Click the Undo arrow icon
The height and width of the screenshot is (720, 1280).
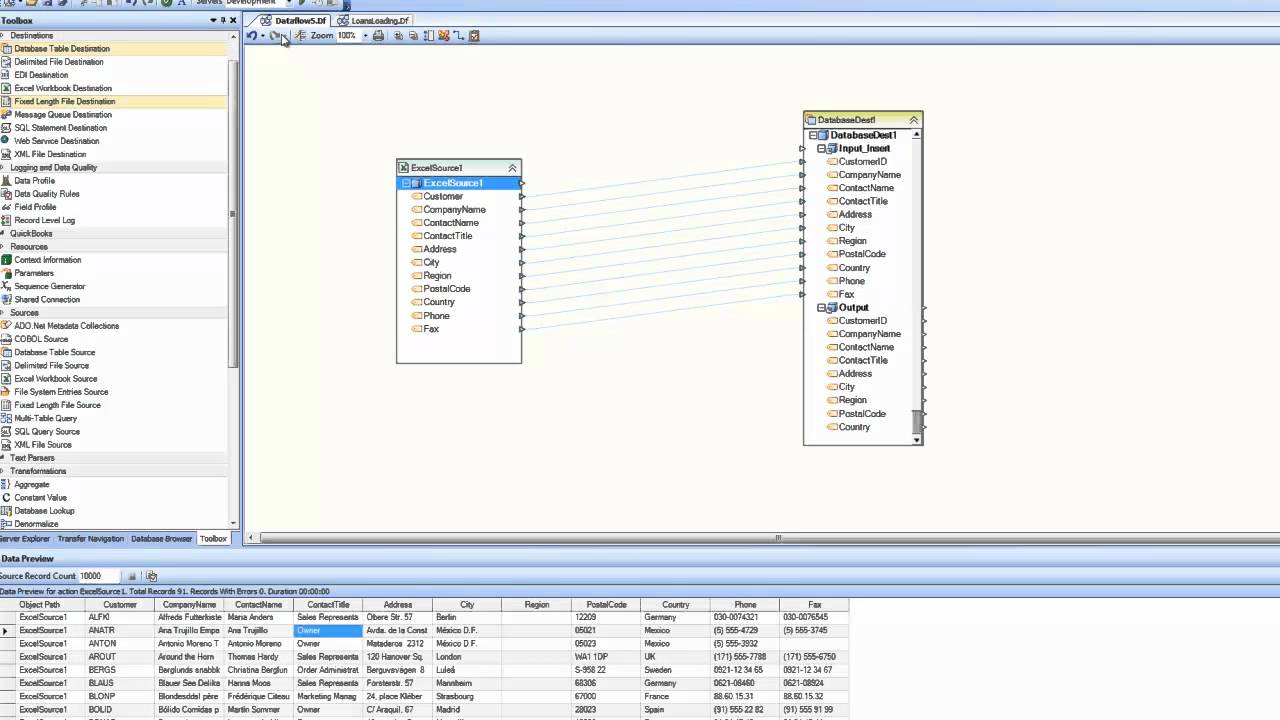pyautogui.click(x=252, y=36)
